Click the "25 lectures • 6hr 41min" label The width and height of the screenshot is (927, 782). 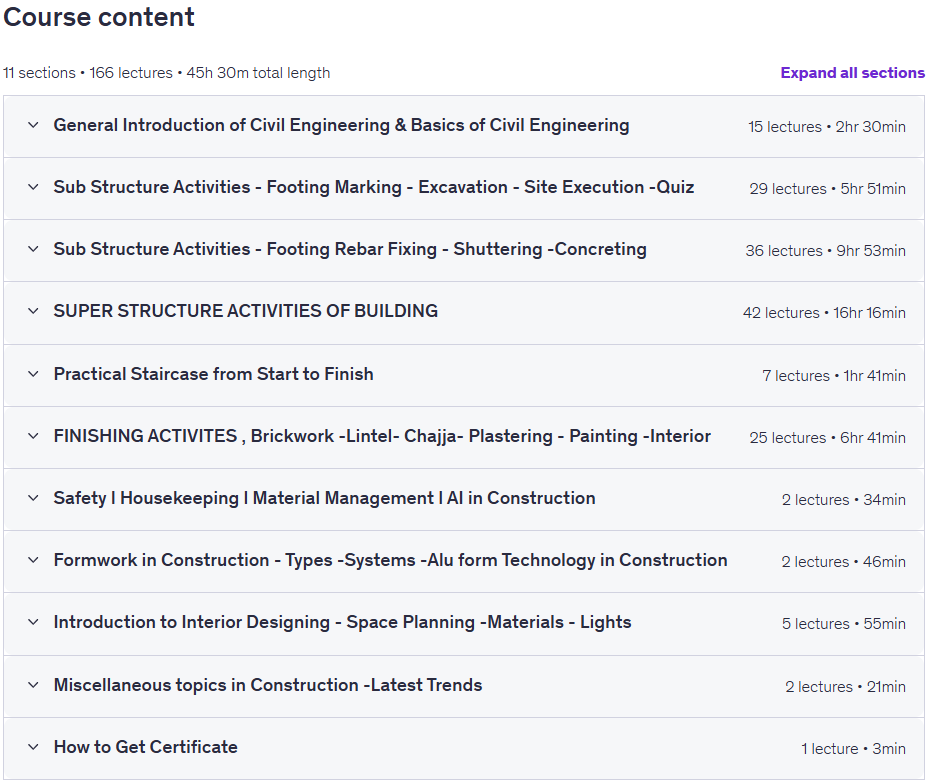[x=827, y=438]
